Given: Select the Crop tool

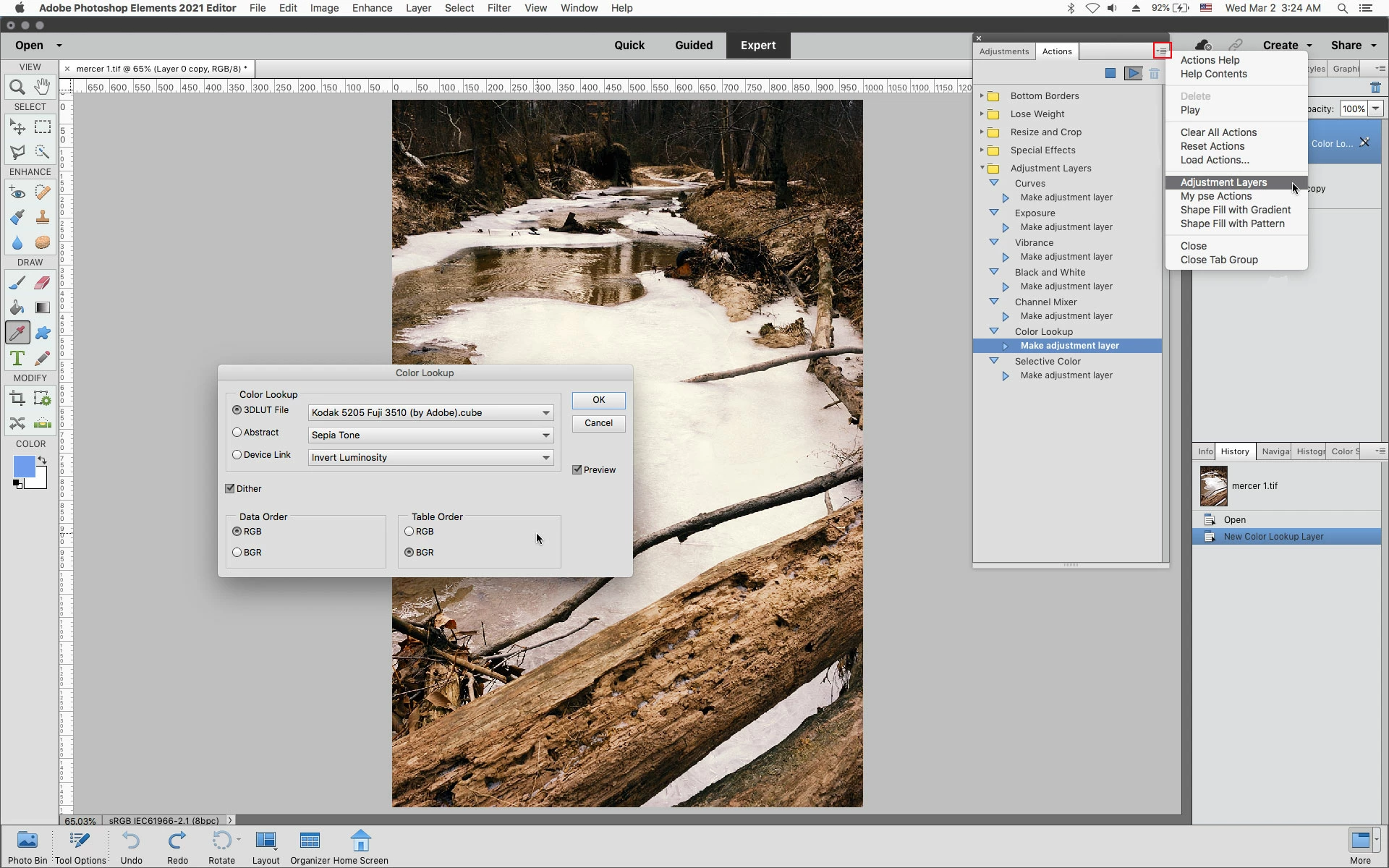Looking at the screenshot, I should click(17, 399).
